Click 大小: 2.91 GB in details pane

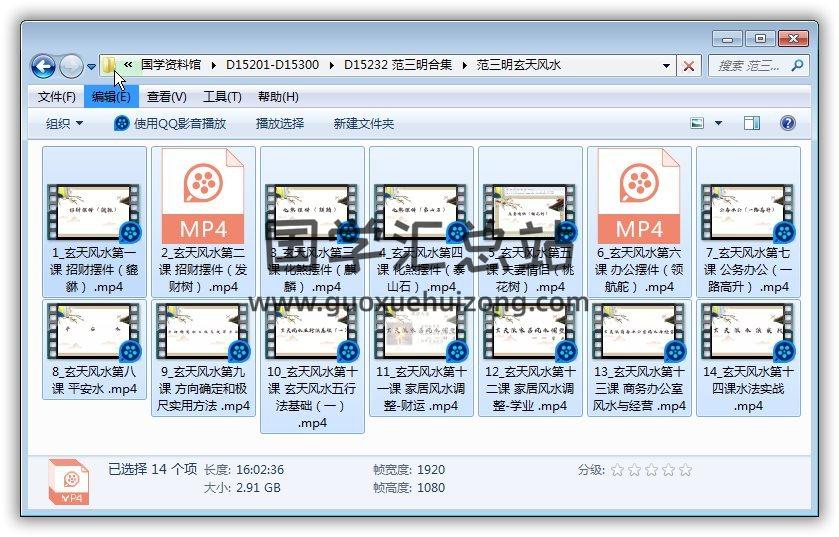point(242,488)
